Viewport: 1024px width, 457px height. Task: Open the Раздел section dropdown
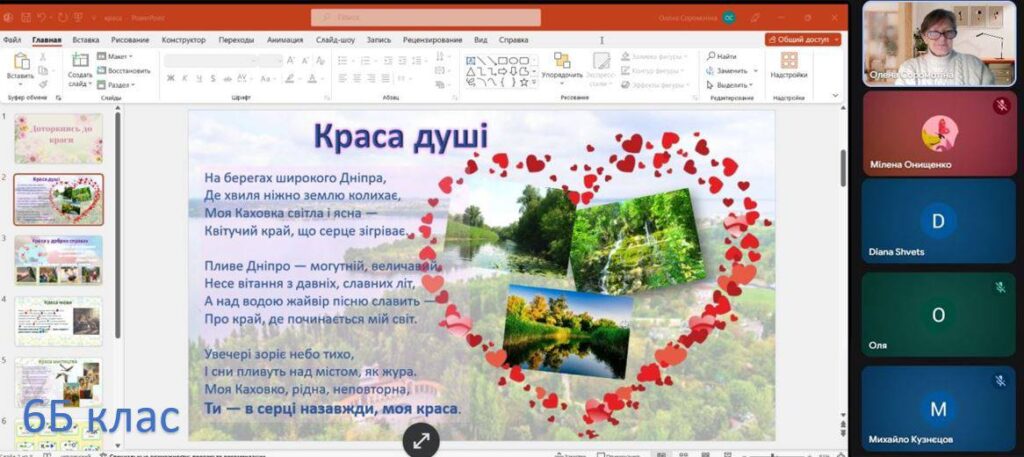(x=119, y=85)
